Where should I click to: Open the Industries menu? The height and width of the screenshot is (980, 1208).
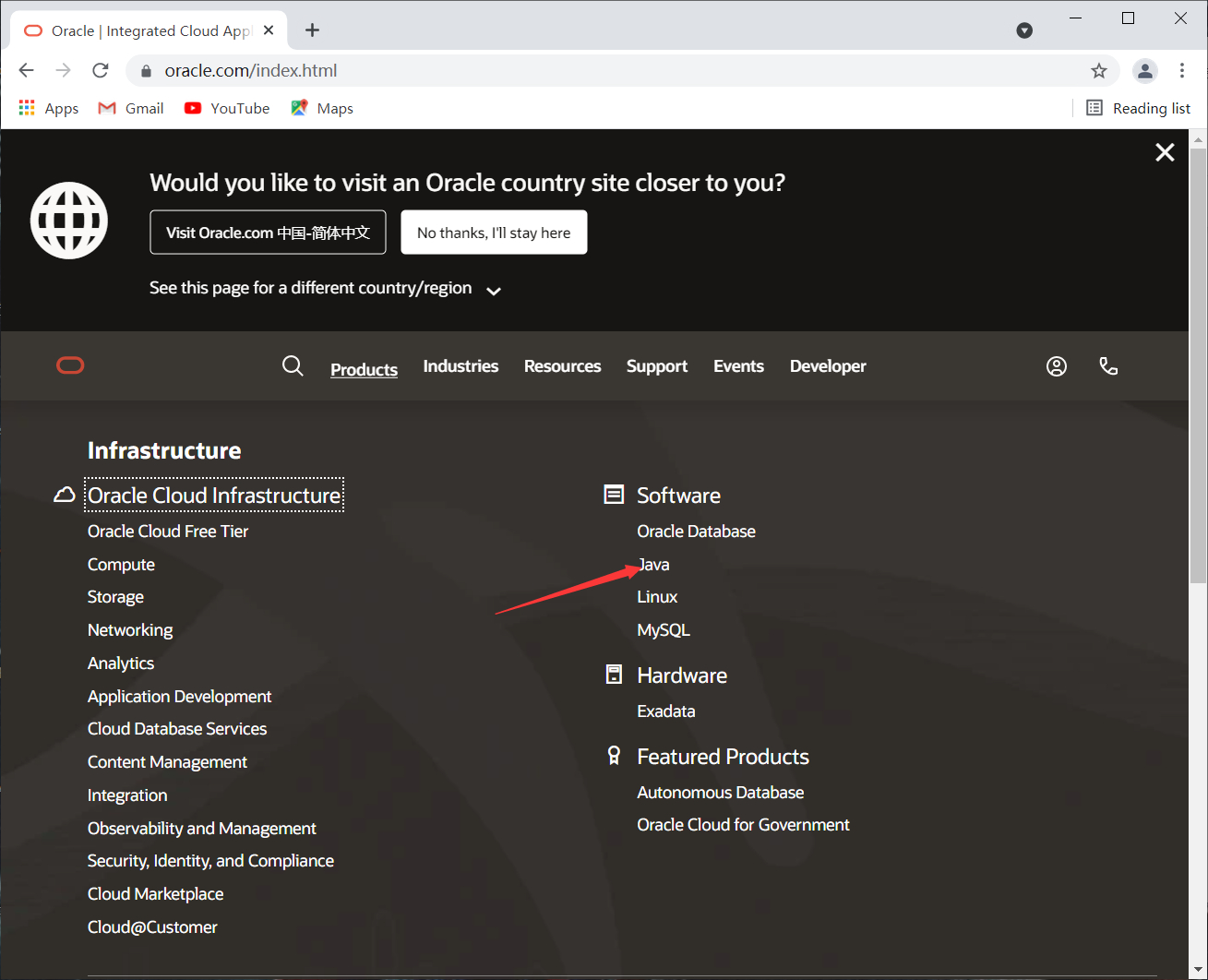460,366
